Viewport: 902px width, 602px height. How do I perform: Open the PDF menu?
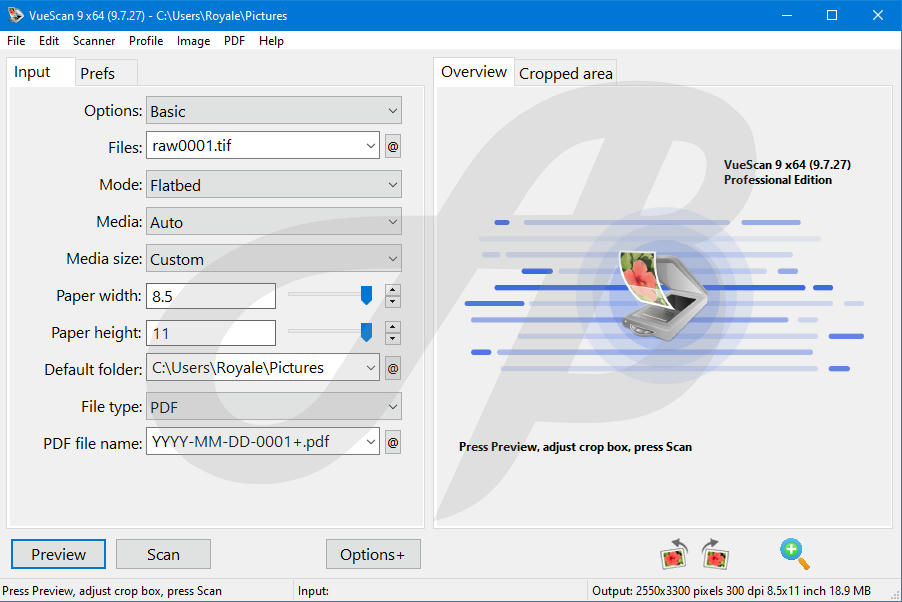click(x=234, y=41)
